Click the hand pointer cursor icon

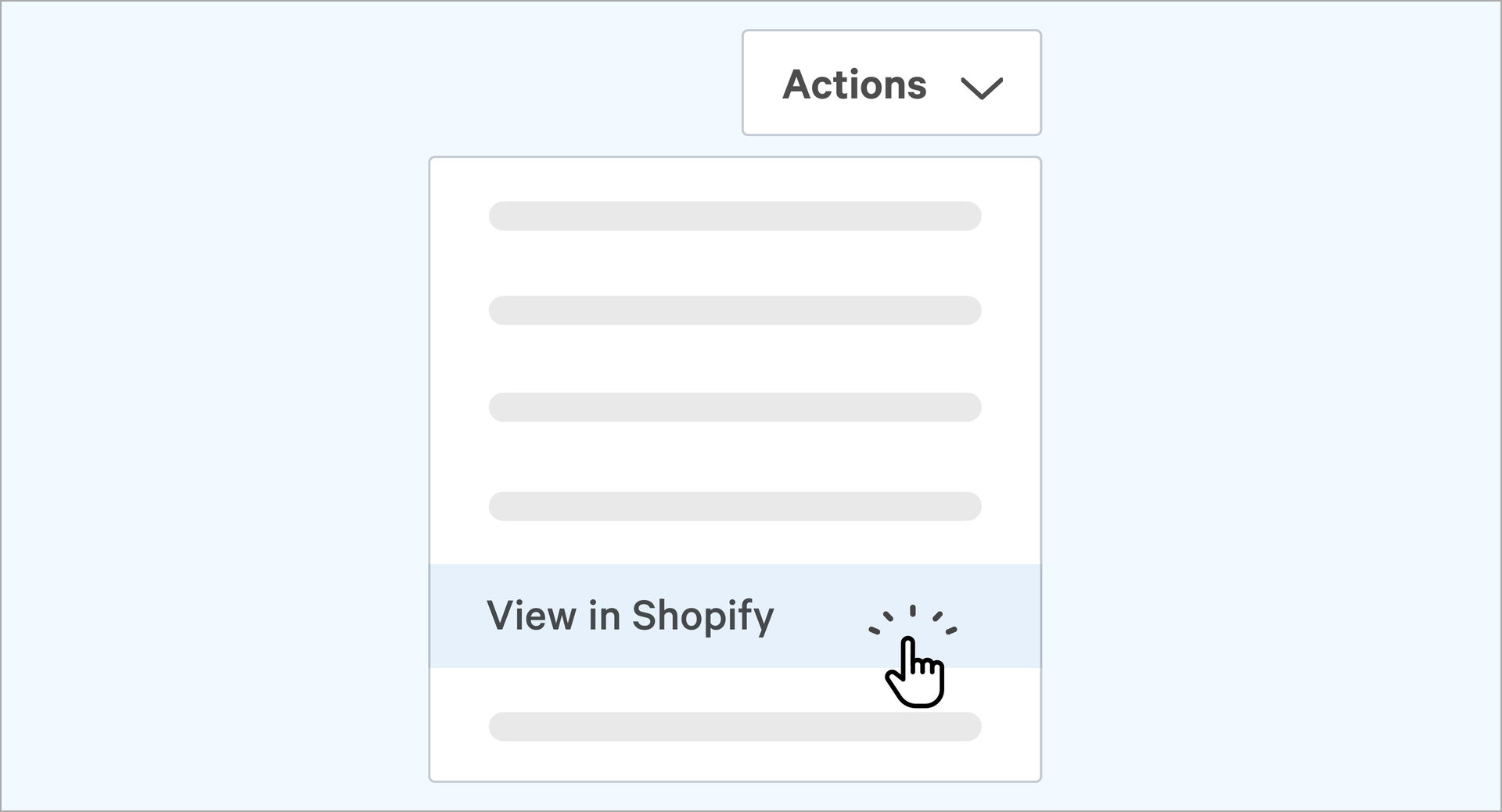916,674
